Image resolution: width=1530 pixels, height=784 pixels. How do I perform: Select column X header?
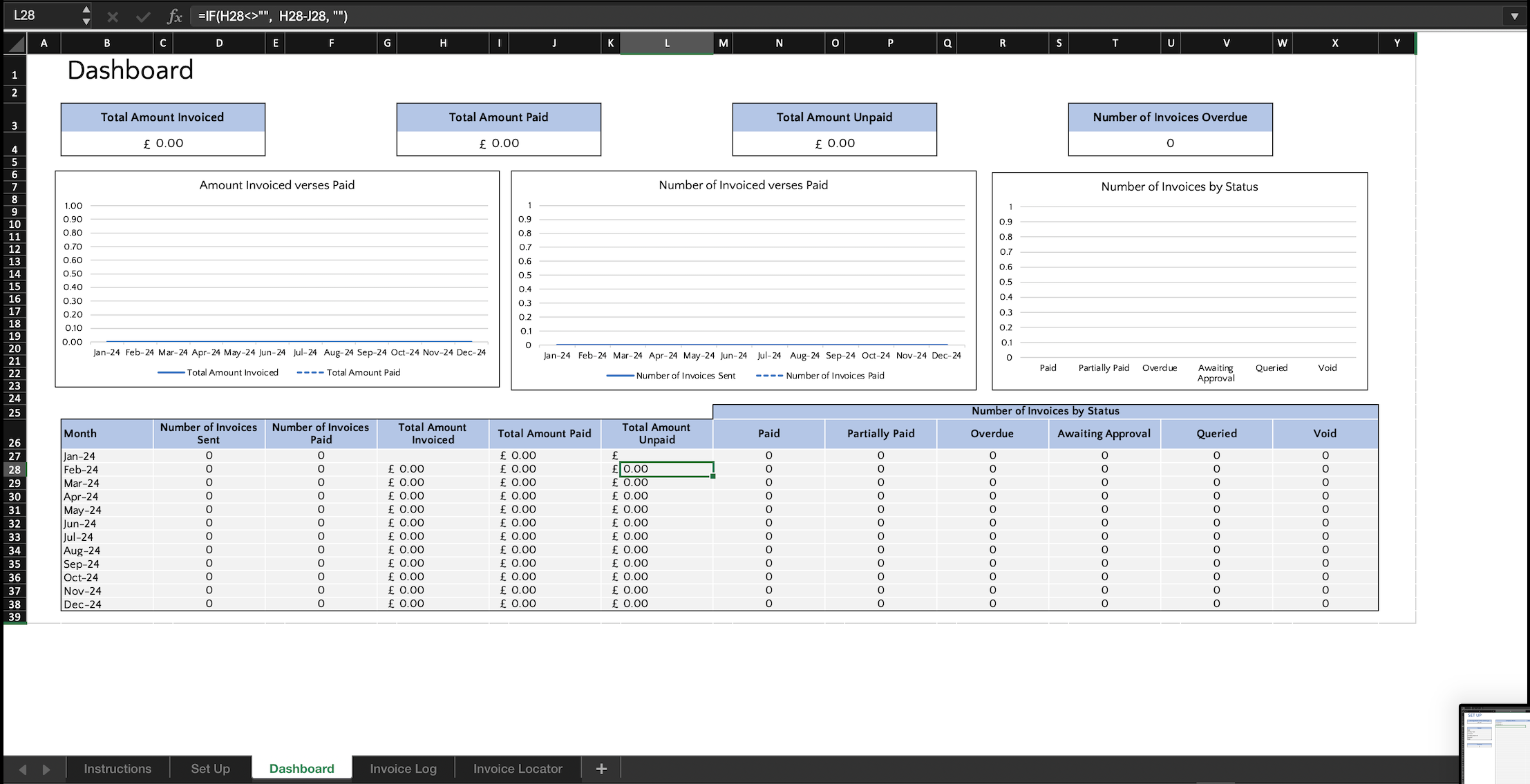1335,43
